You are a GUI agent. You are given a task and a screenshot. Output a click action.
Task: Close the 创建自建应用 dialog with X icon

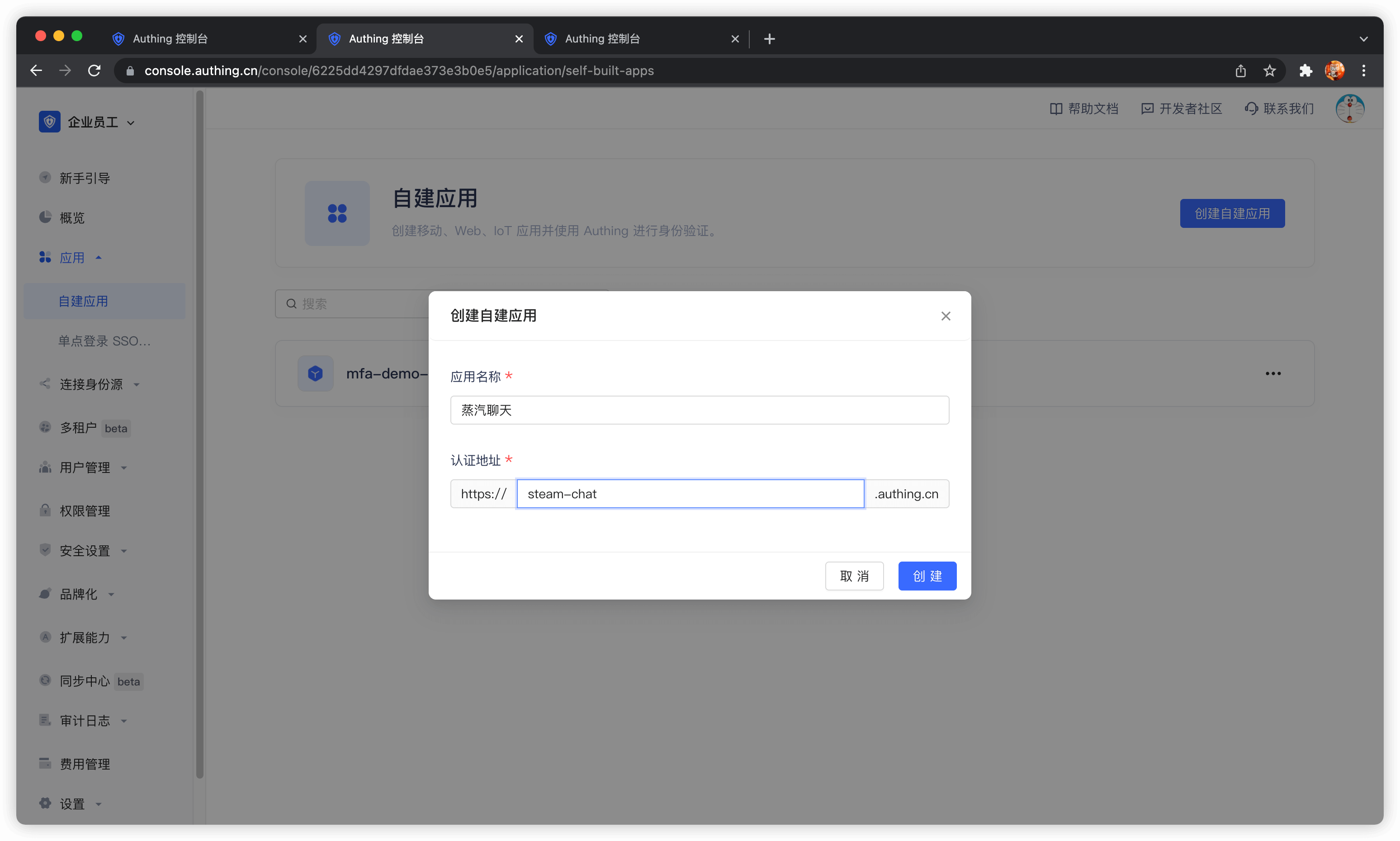pos(946,316)
